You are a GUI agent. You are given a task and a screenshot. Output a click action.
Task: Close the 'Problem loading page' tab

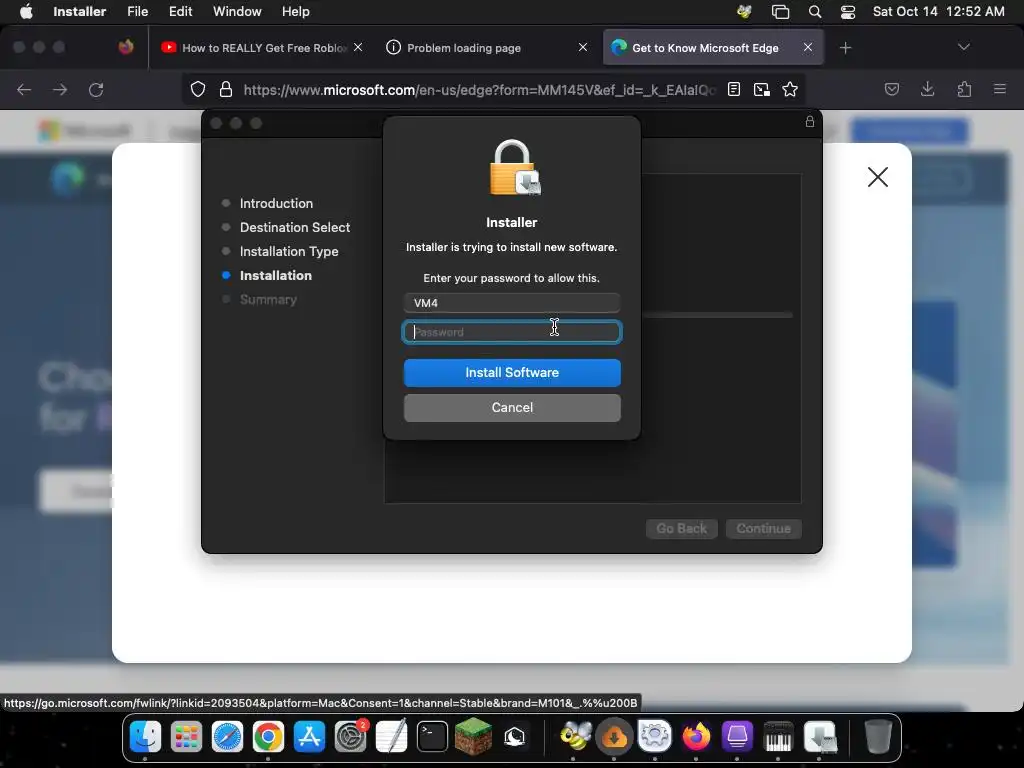coord(583,47)
